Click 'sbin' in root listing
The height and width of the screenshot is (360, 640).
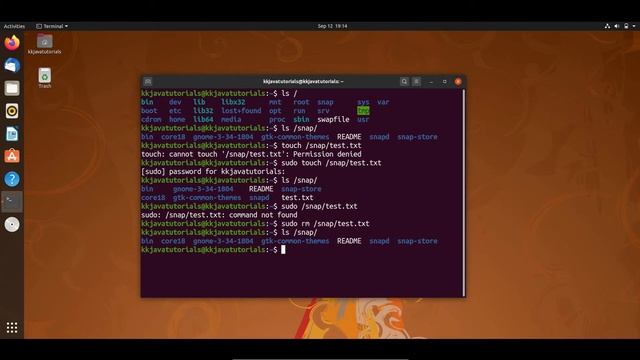coord(301,120)
